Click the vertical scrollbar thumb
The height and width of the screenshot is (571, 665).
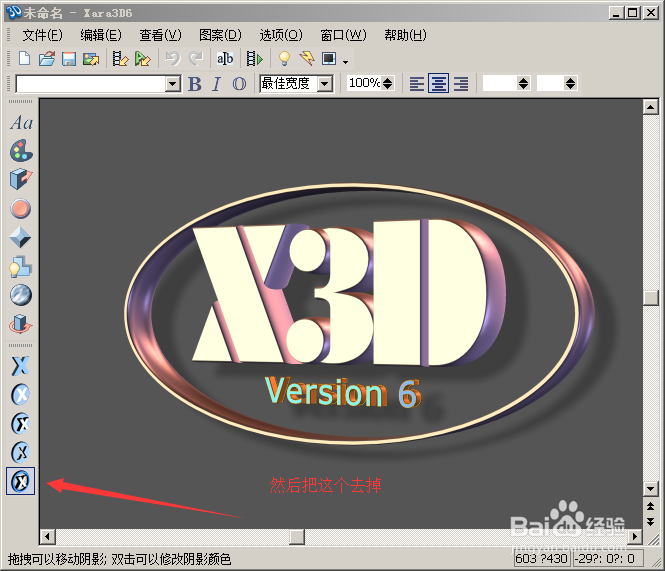click(650, 297)
